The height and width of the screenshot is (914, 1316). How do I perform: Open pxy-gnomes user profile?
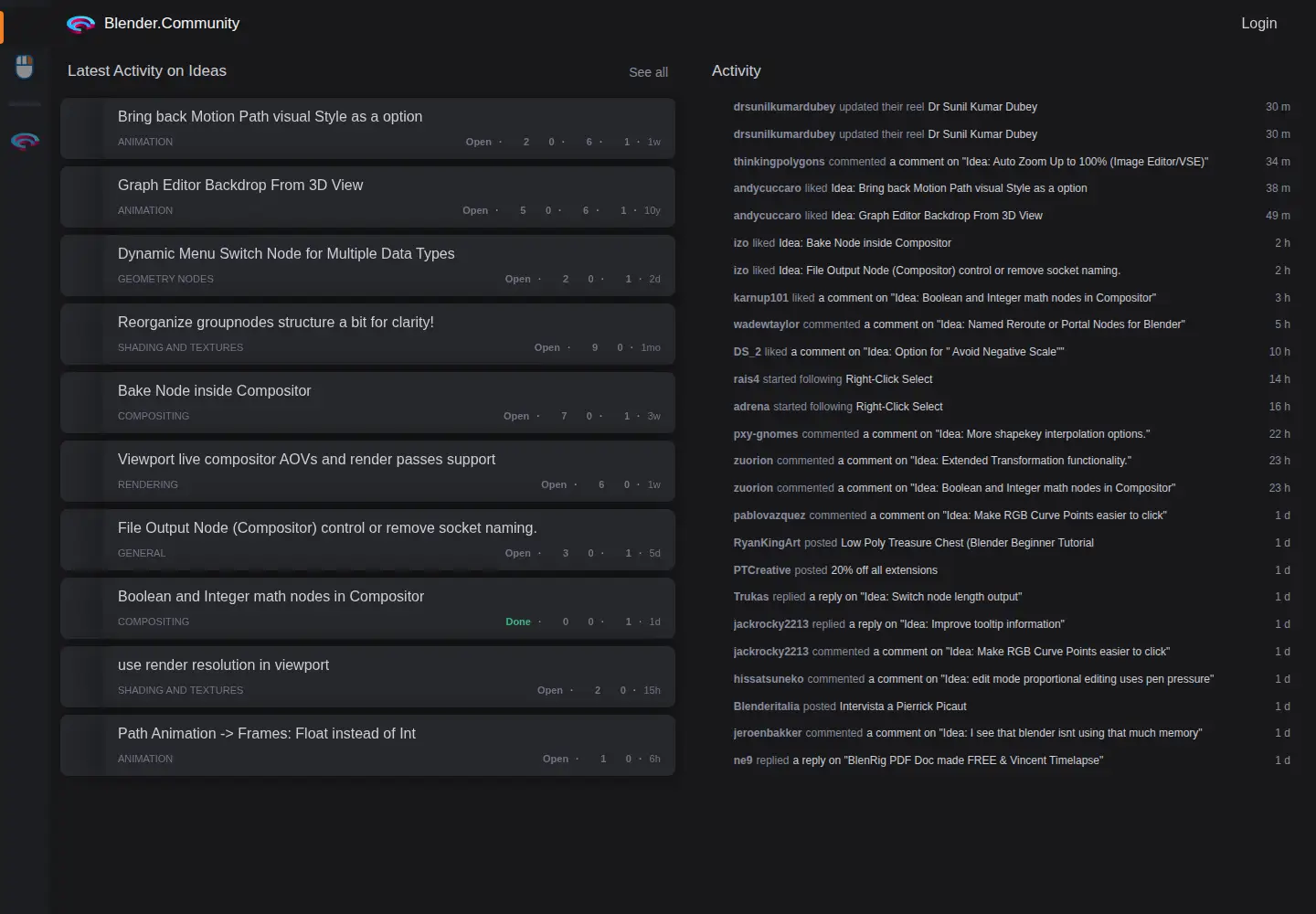click(x=765, y=434)
